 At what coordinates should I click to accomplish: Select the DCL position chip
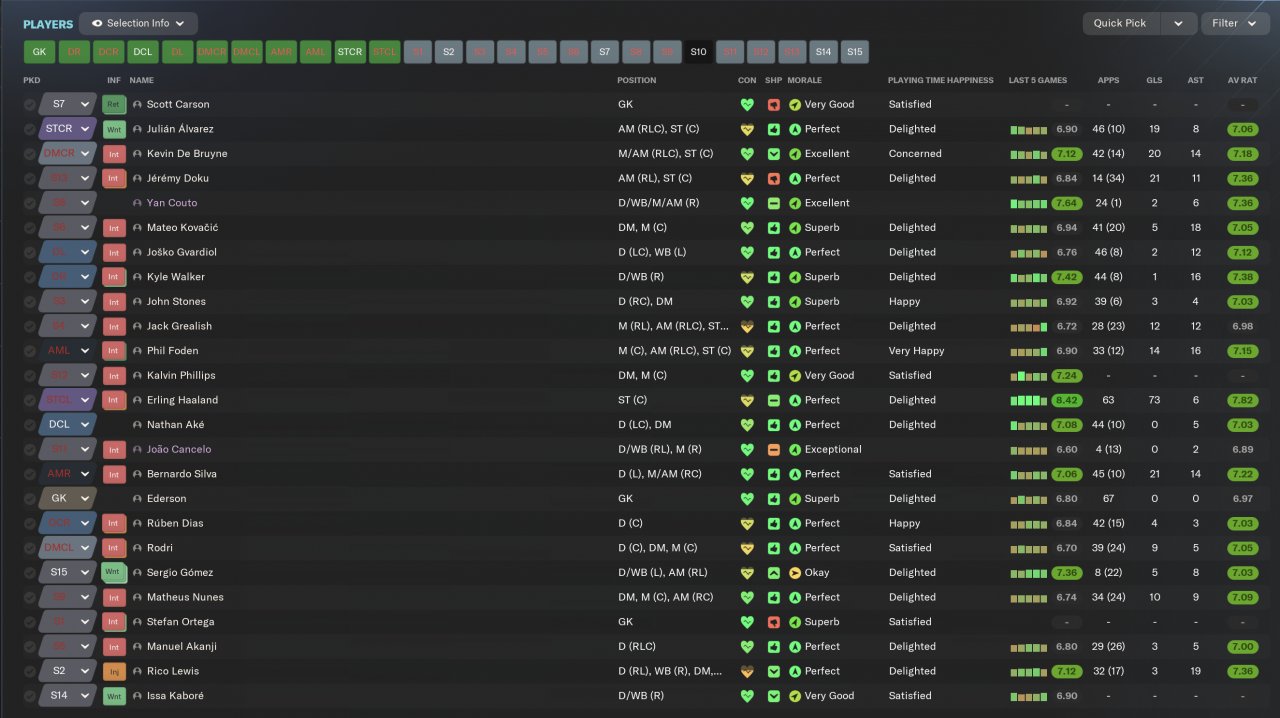tap(143, 52)
